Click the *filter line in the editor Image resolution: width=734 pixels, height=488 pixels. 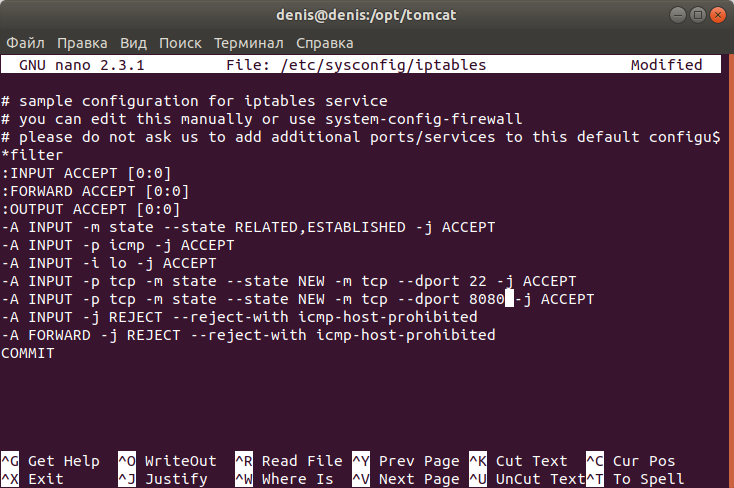click(x=32, y=155)
